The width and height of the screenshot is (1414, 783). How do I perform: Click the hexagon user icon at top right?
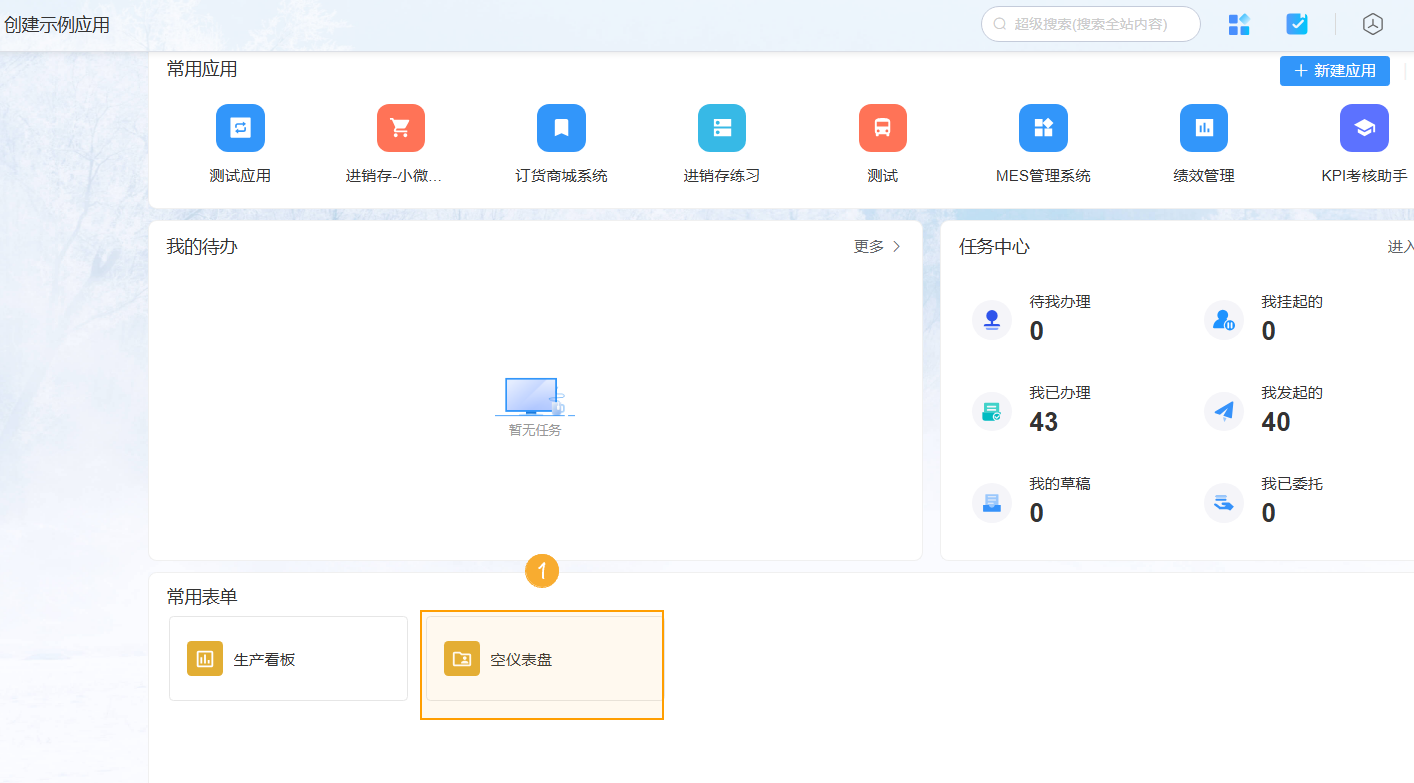coord(1373,24)
